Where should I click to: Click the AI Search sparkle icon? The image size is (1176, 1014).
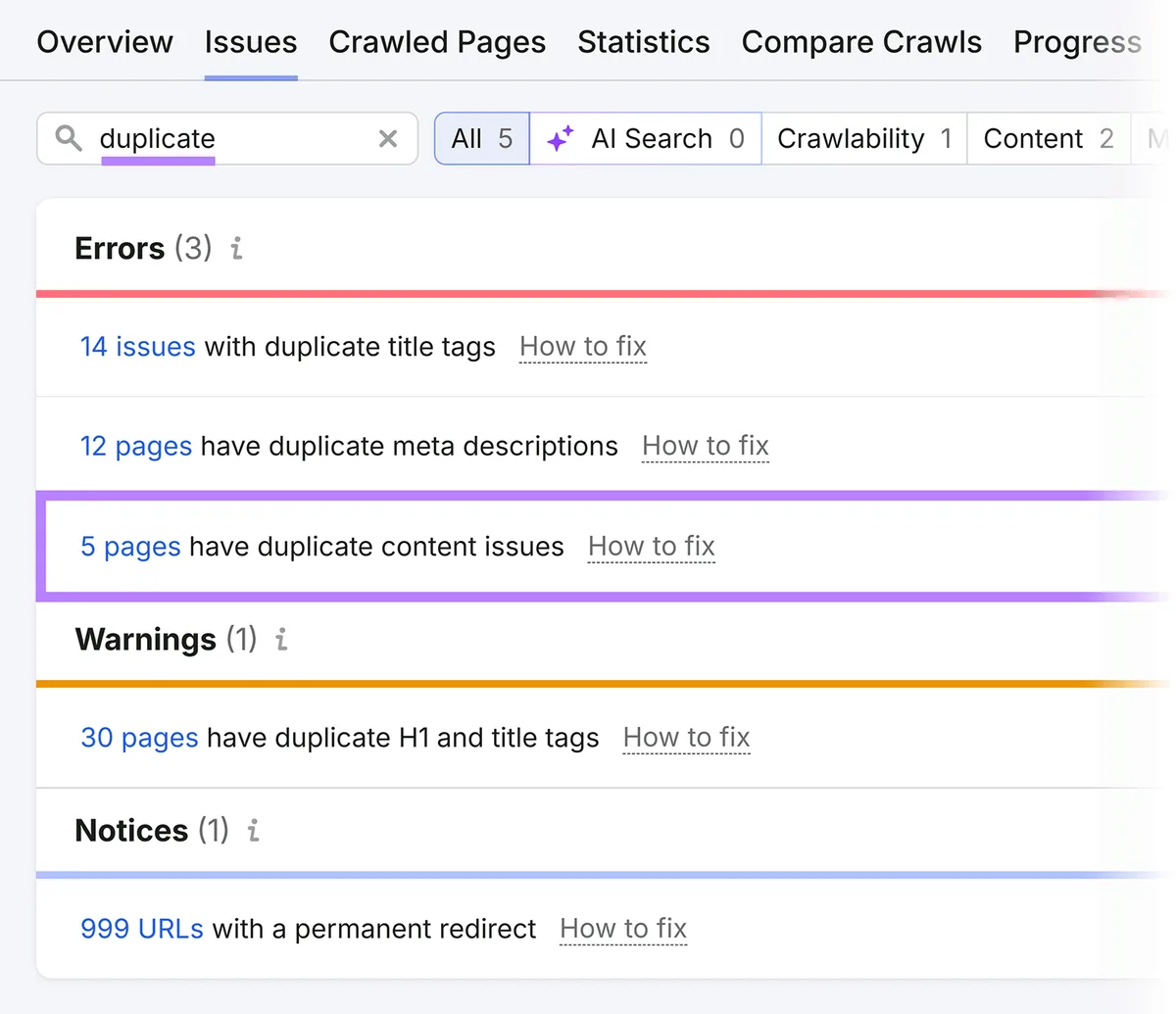pos(561,139)
